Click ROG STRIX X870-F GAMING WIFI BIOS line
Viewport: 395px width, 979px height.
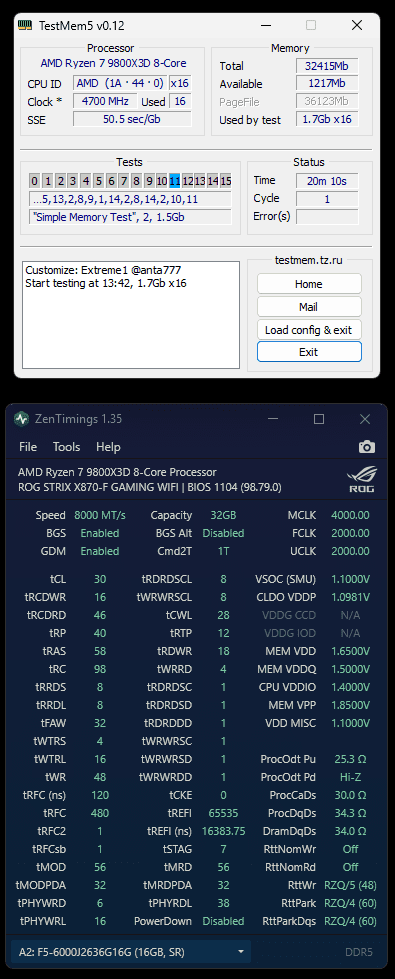pyautogui.click(x=150, y=487)
